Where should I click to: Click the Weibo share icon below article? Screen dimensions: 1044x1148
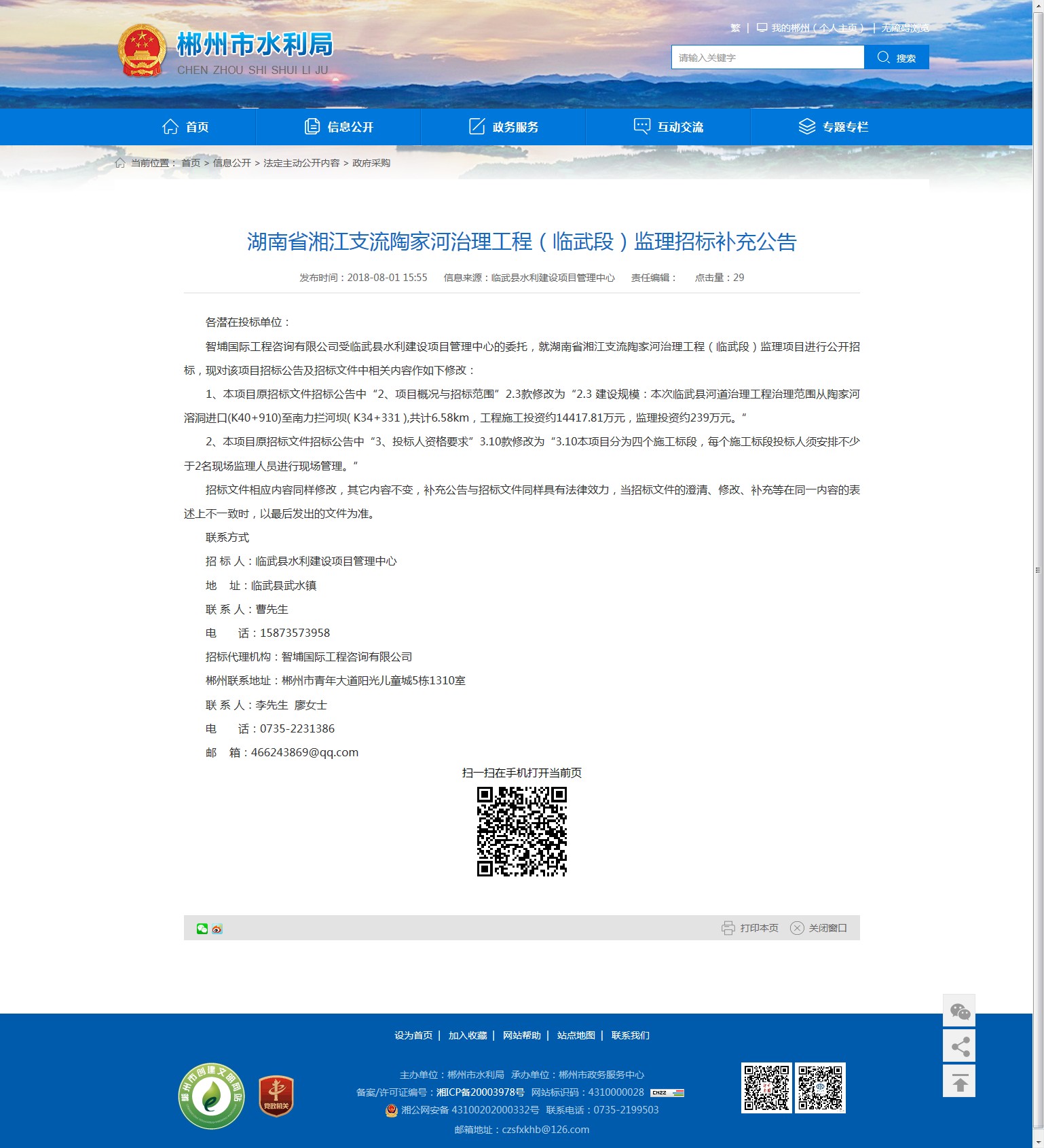[217, 929]
